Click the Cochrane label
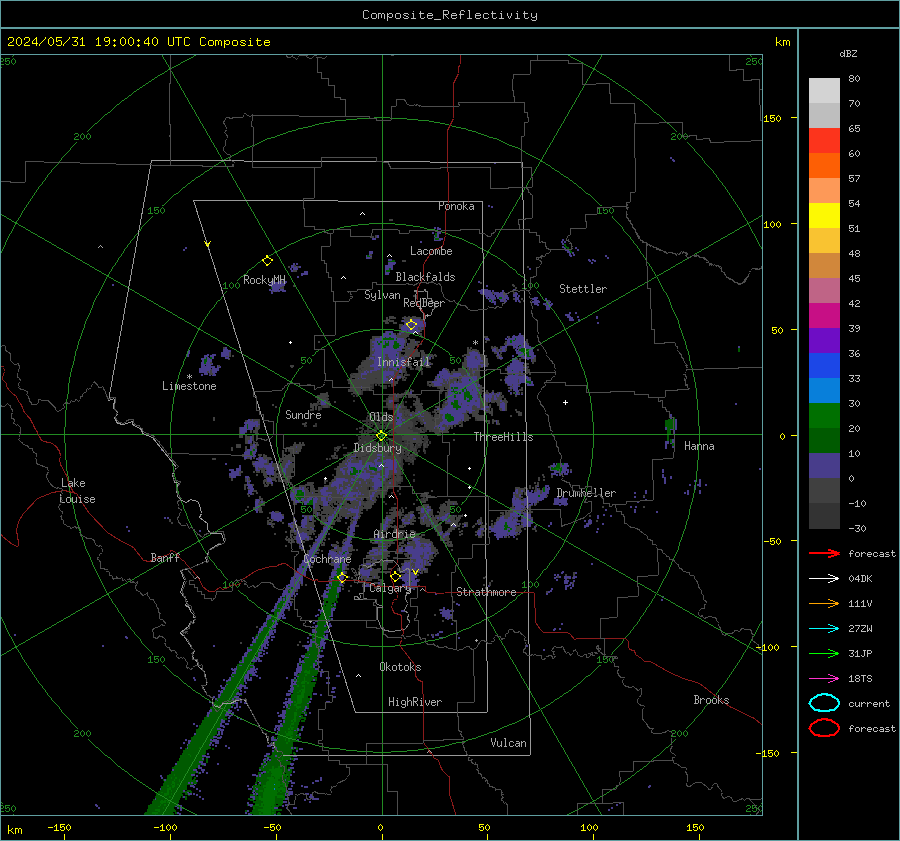900x841 pixels. coord(327,559)
